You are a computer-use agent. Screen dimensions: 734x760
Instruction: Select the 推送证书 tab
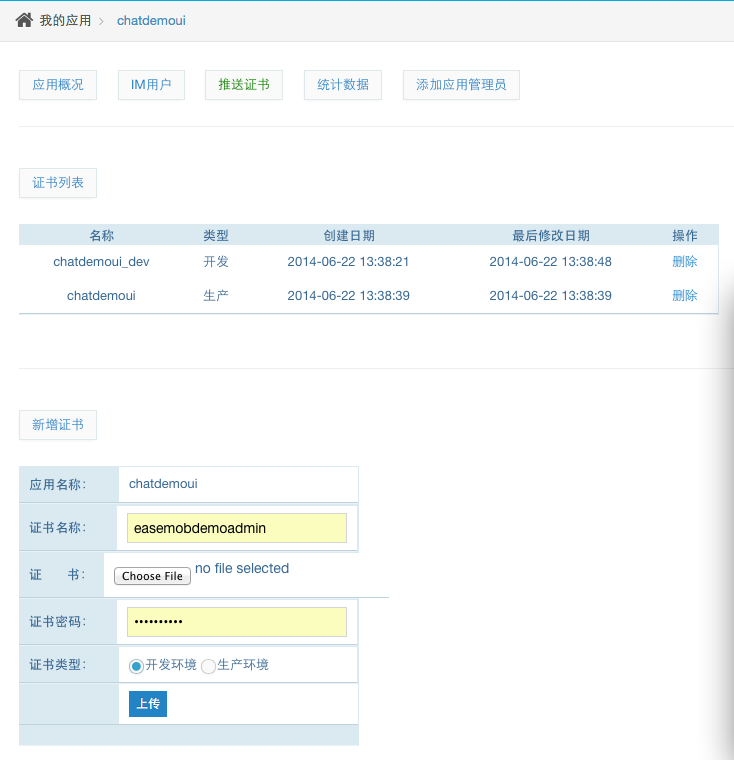[x=244, y=85]
